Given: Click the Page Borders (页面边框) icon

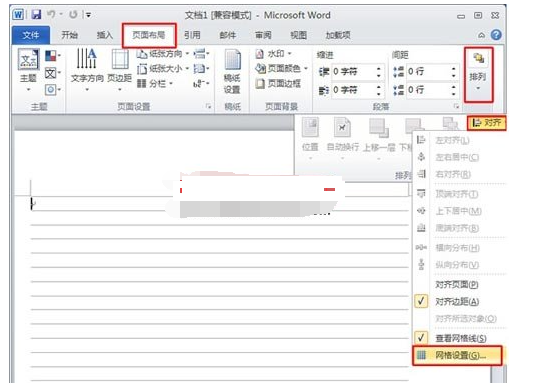Looking at the screenshot, I should point(278,84).
